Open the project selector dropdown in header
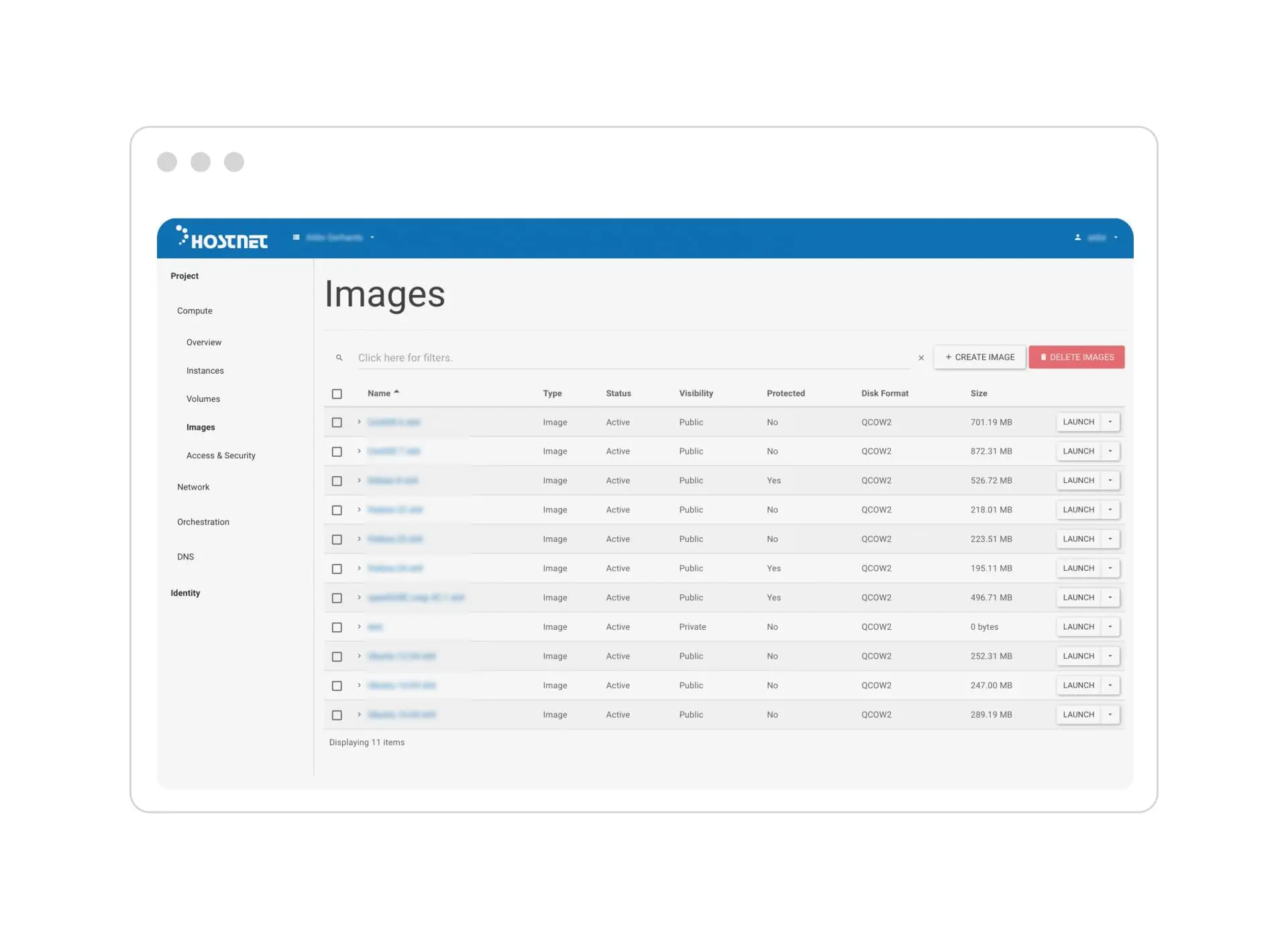Image resolution: width=1288 pixels, height=939 pixels. 333,237
